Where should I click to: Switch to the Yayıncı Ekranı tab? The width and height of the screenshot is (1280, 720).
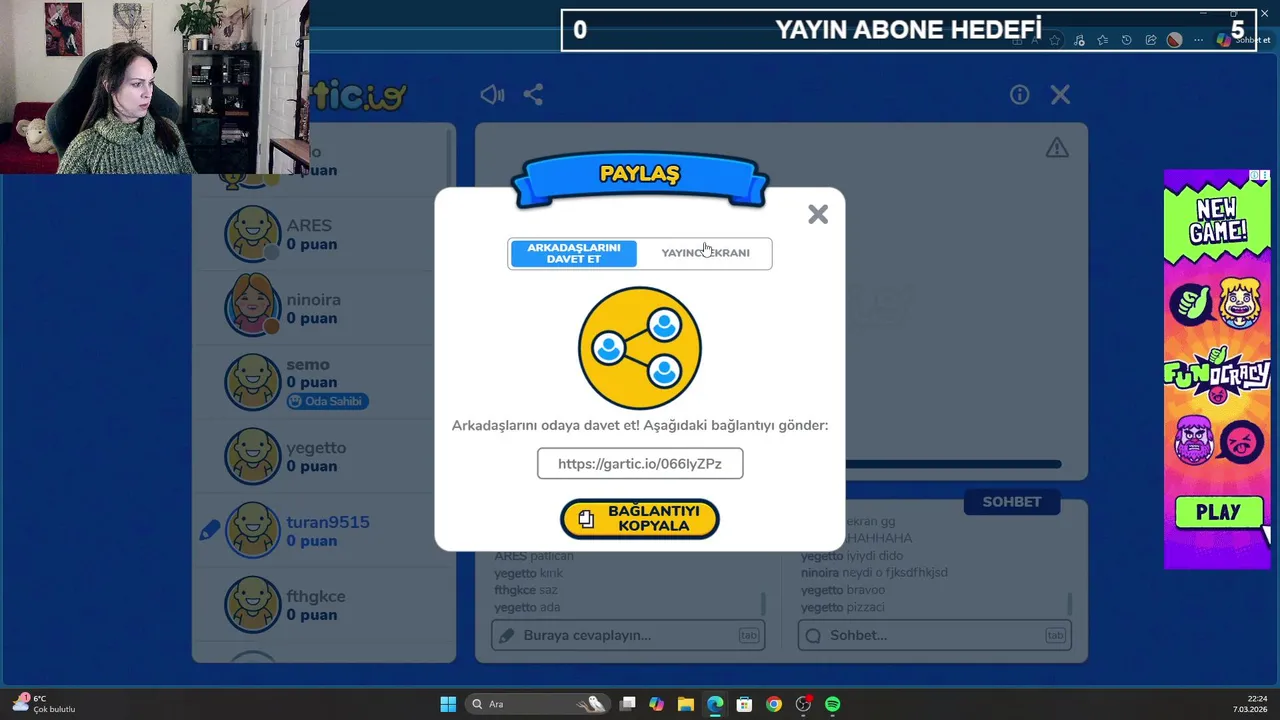[705, 253]
